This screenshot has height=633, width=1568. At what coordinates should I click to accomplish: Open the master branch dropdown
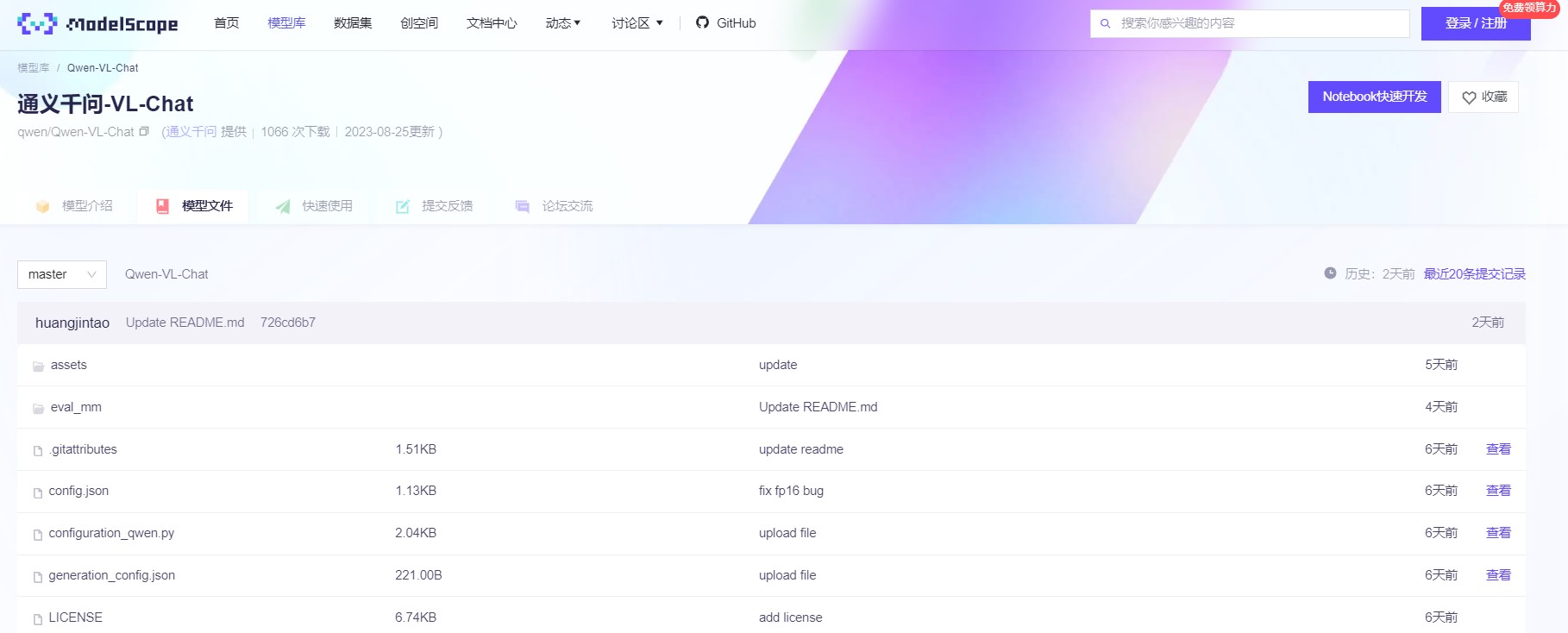62,274
